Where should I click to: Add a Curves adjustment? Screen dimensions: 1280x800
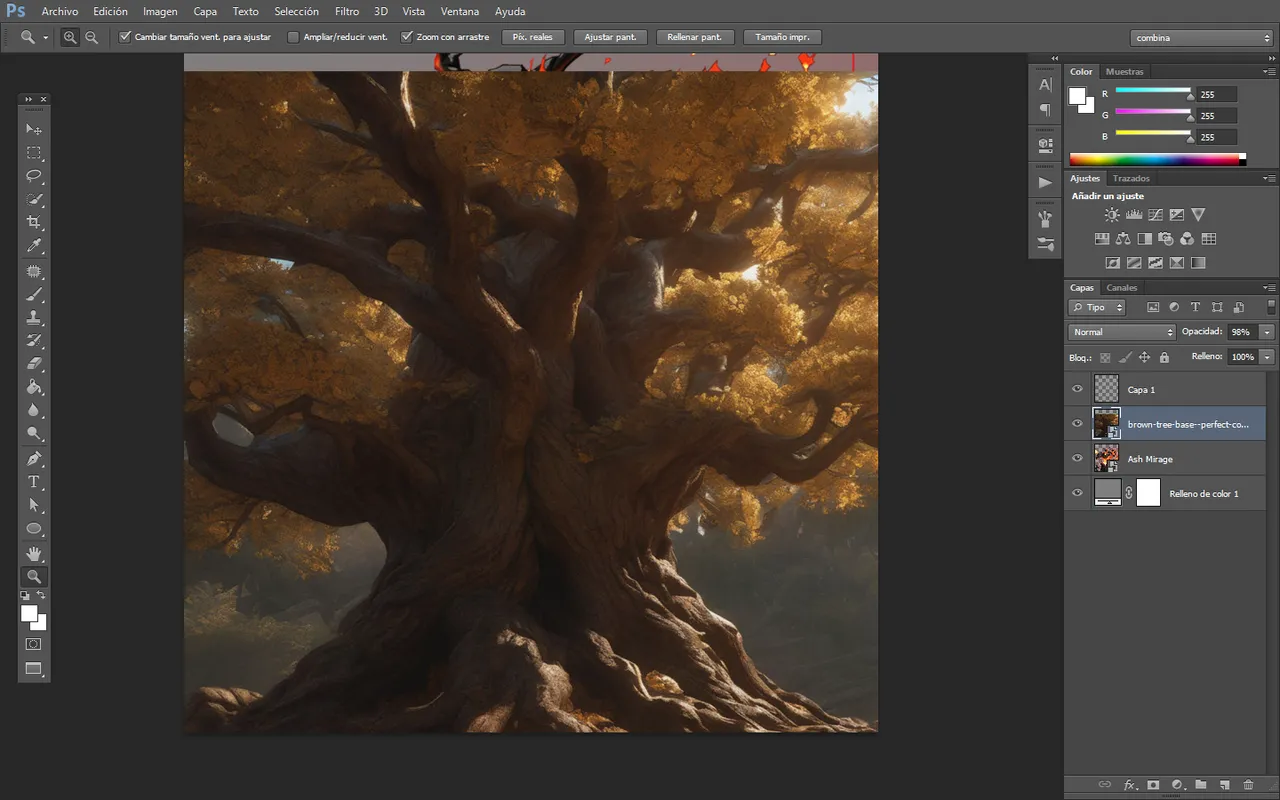(x=1155, y=215)
